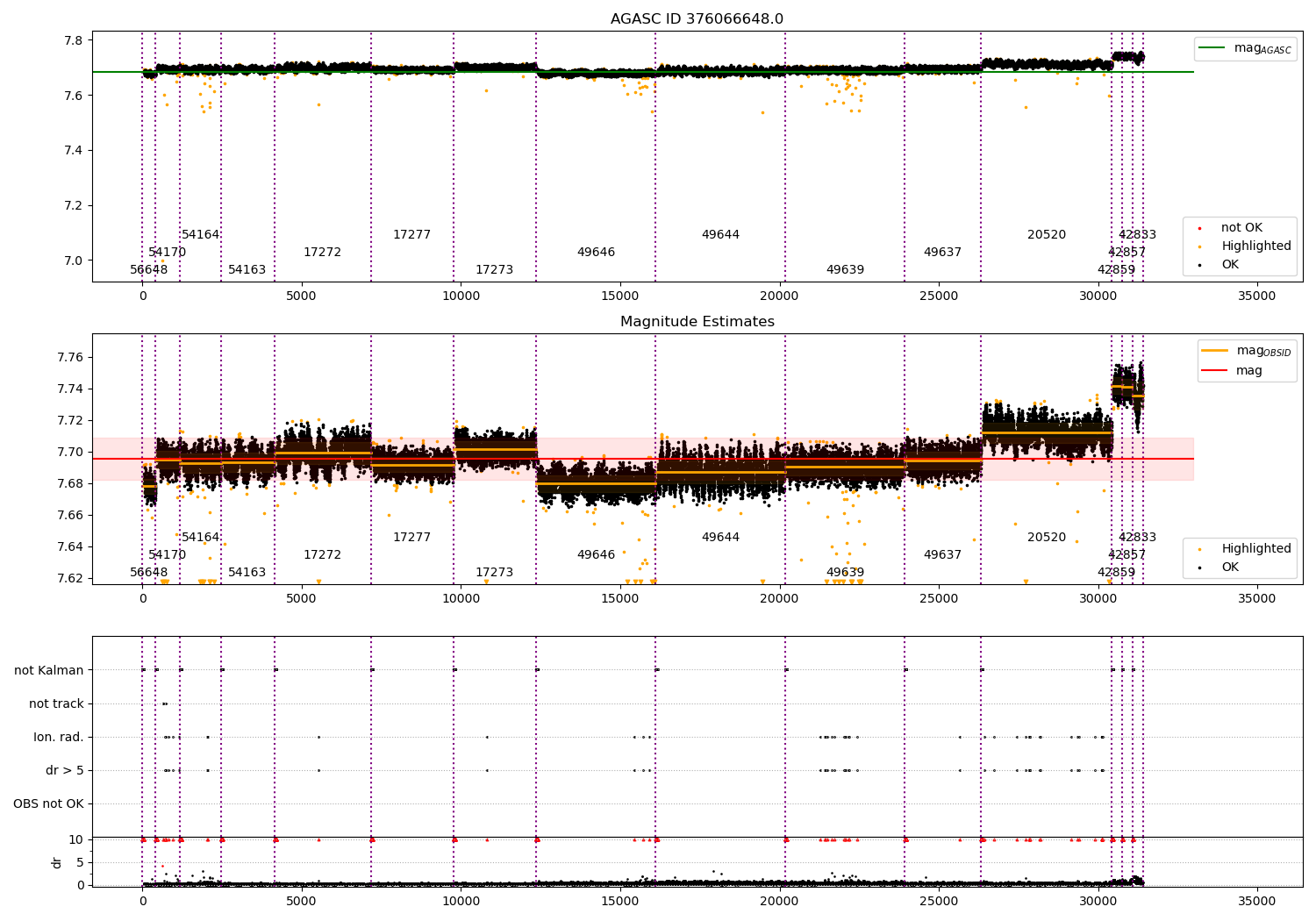Viewport: 1316px width, 921px height.
Task: Click OBSID label '17277' in Magnitude Estimates plot
Action: pyautogui.click(x=412, y=538)
